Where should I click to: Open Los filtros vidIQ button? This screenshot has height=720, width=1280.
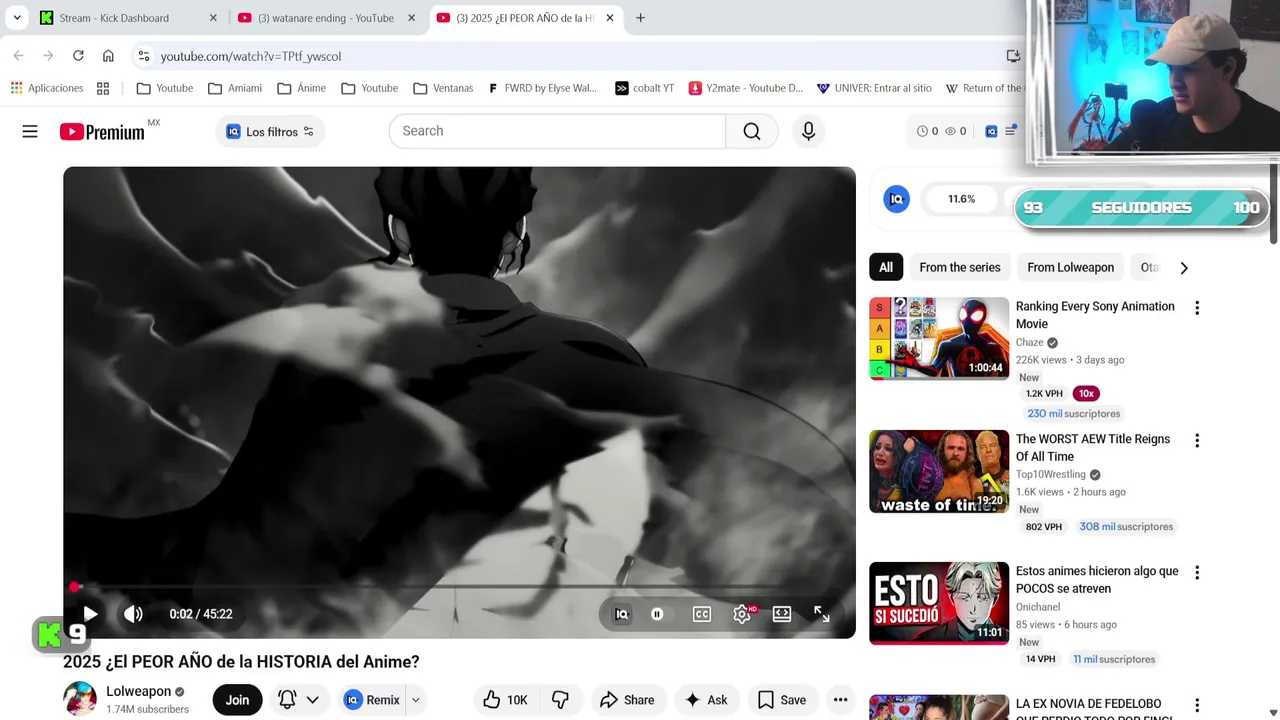point(270,131)
